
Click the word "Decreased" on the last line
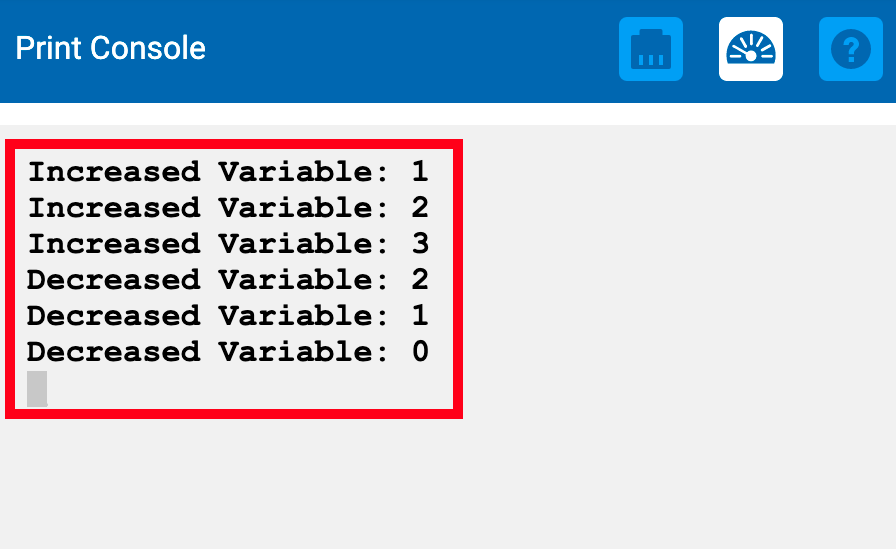tap(114, 352)
